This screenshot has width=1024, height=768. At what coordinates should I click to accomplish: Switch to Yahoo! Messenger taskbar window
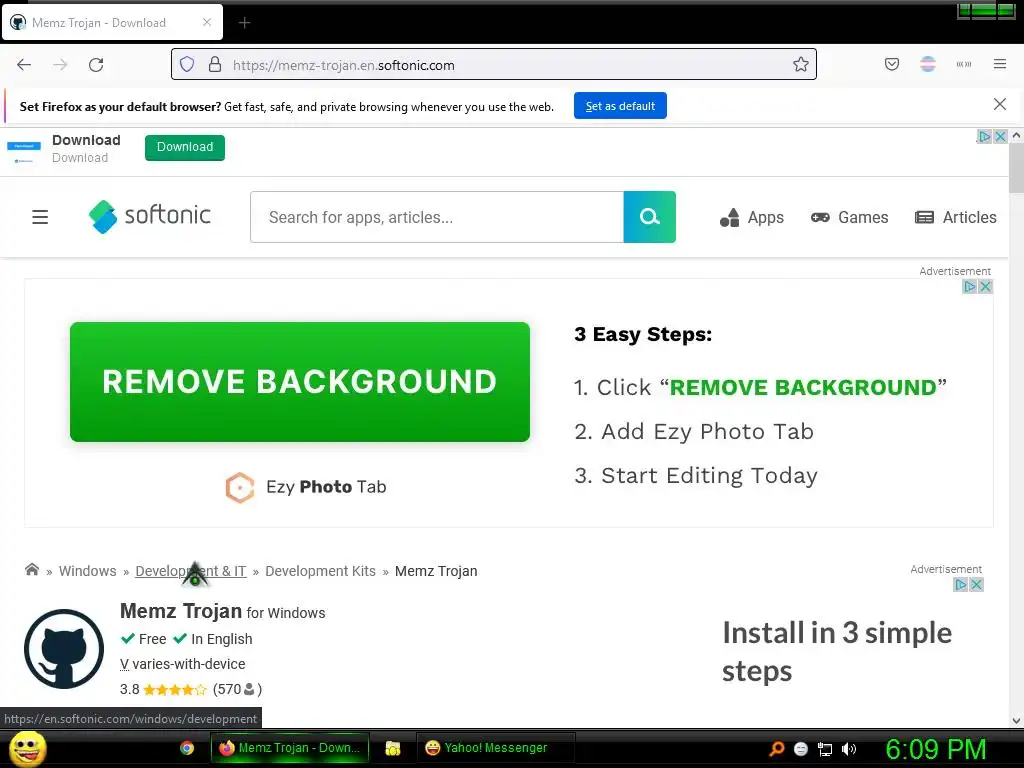click(x=495, y=748)
